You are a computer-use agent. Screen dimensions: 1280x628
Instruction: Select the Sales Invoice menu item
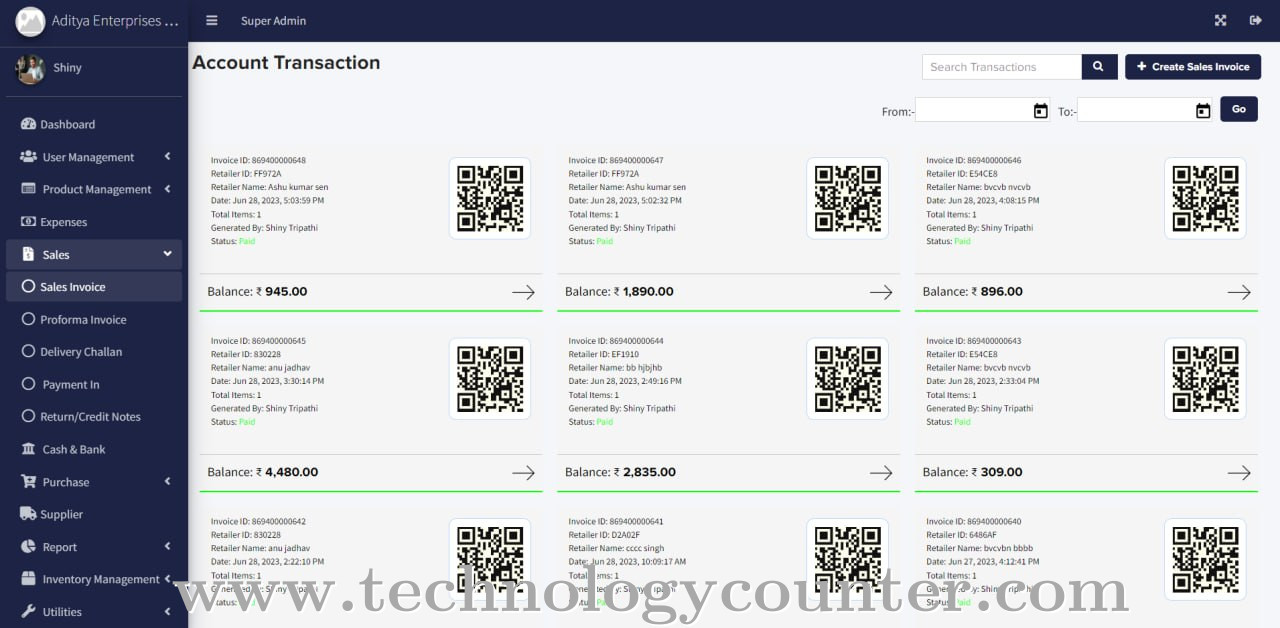point(94,287)
